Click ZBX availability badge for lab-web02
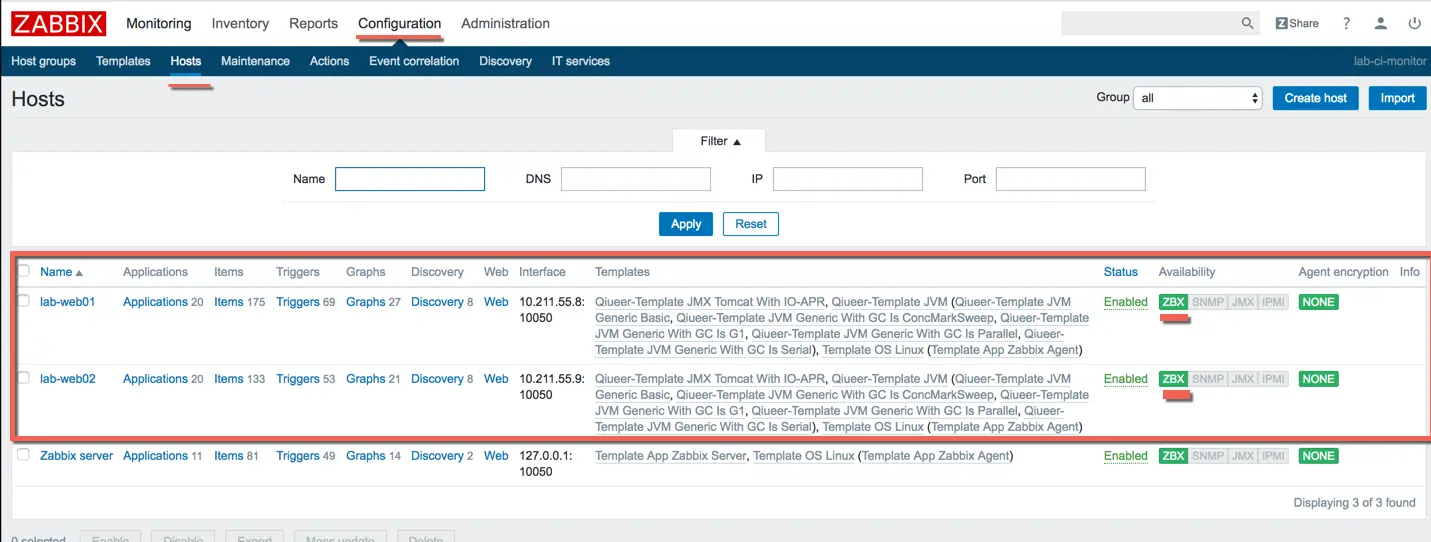Image resolution: width=1431 pixels, height=542 pixels. 1173,379
